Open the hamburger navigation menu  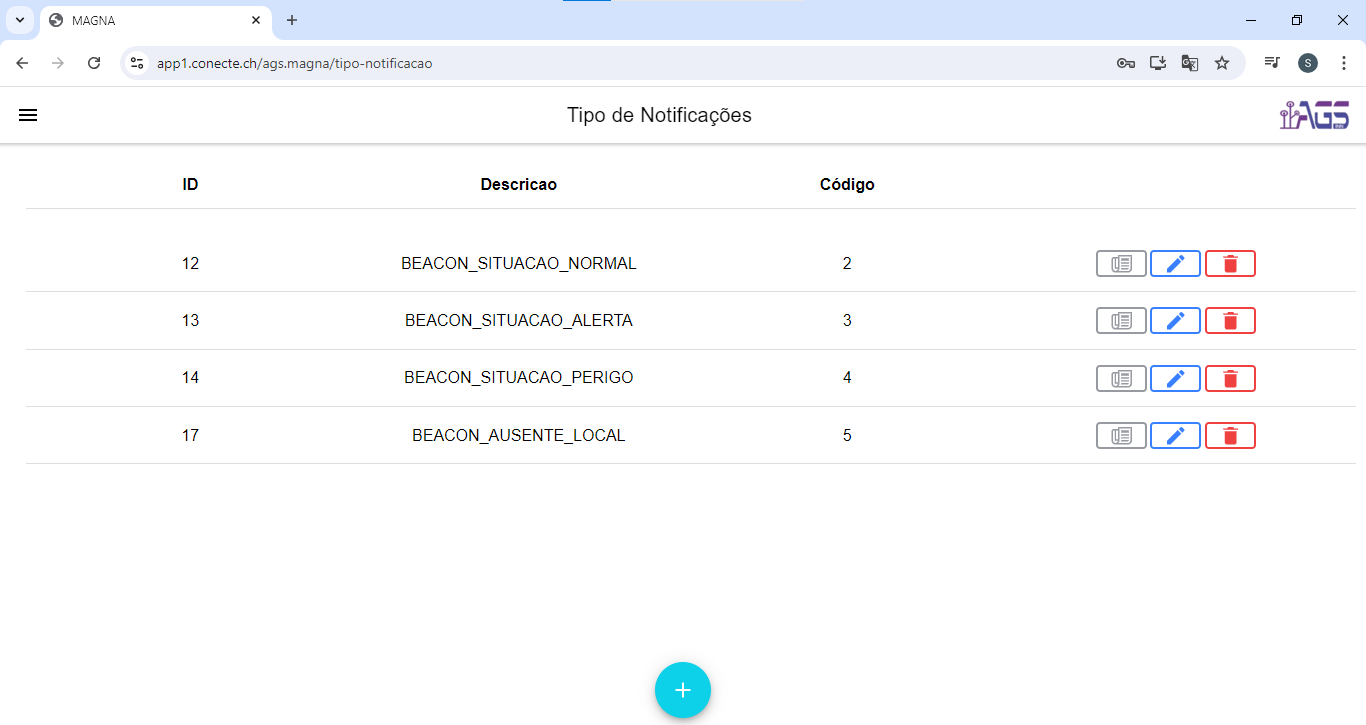tap(28, 115)
